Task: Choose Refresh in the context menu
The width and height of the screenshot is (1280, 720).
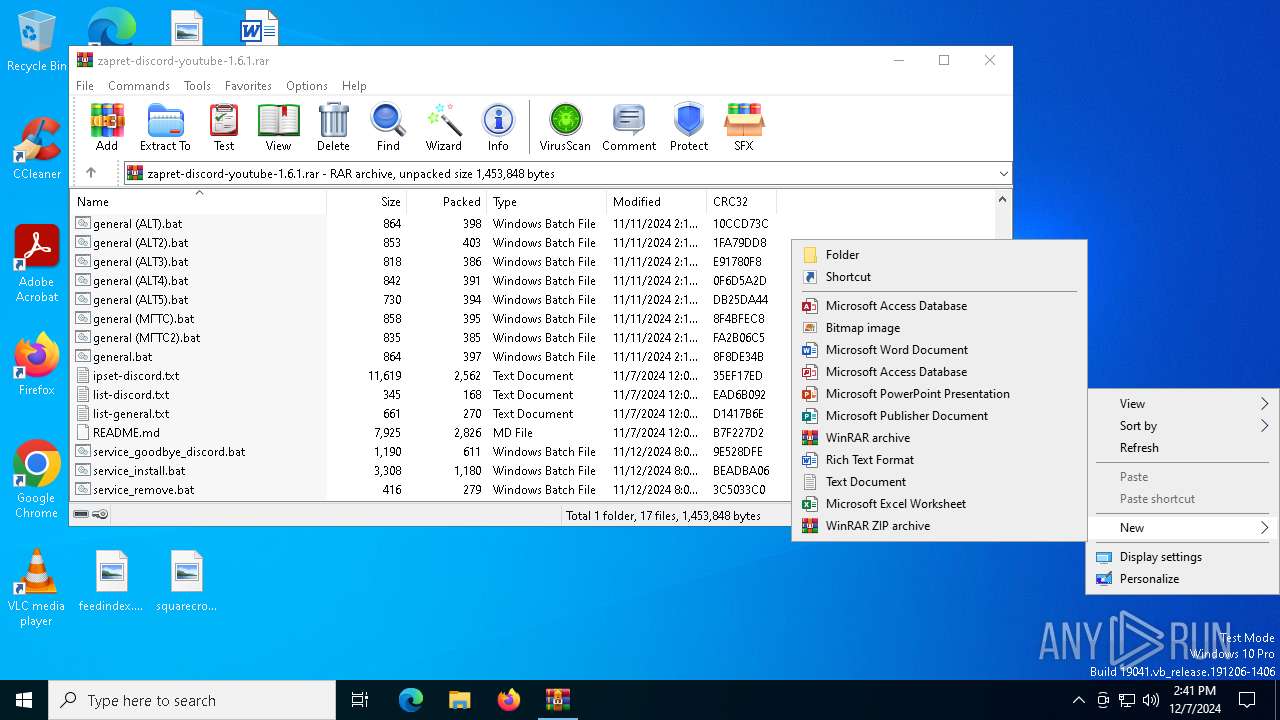Action: tap(1182, 448)
